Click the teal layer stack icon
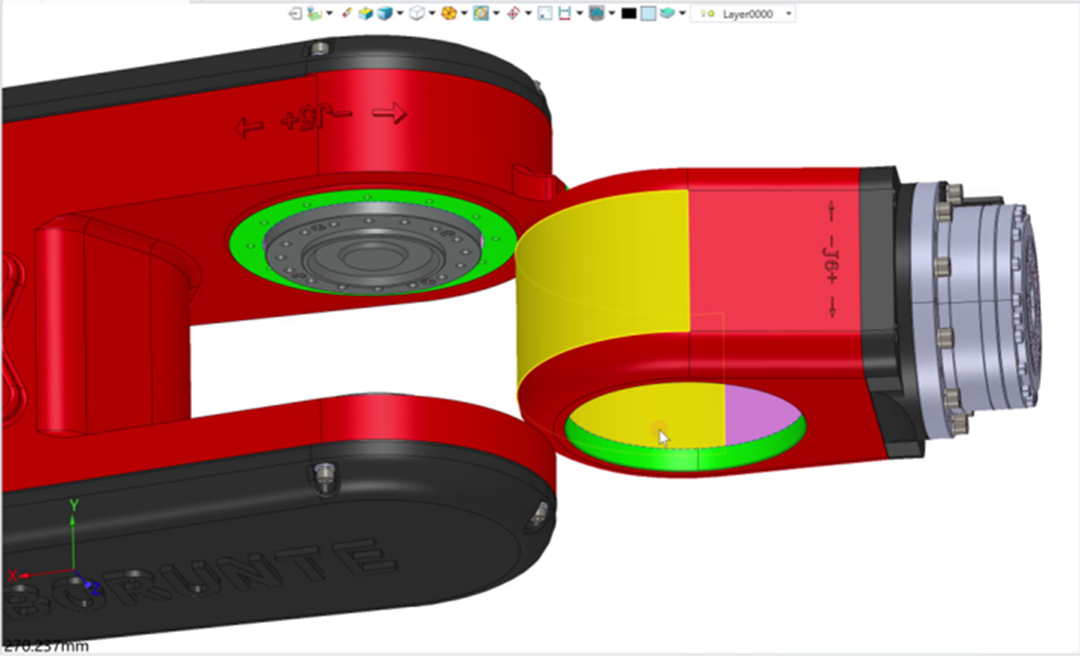1080x657 pixels. (667, 14)
